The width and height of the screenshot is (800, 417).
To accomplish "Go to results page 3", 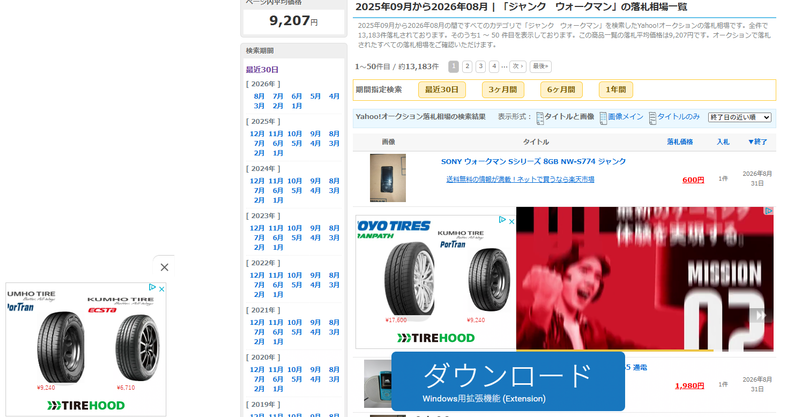I will click(x=481, y=66).
